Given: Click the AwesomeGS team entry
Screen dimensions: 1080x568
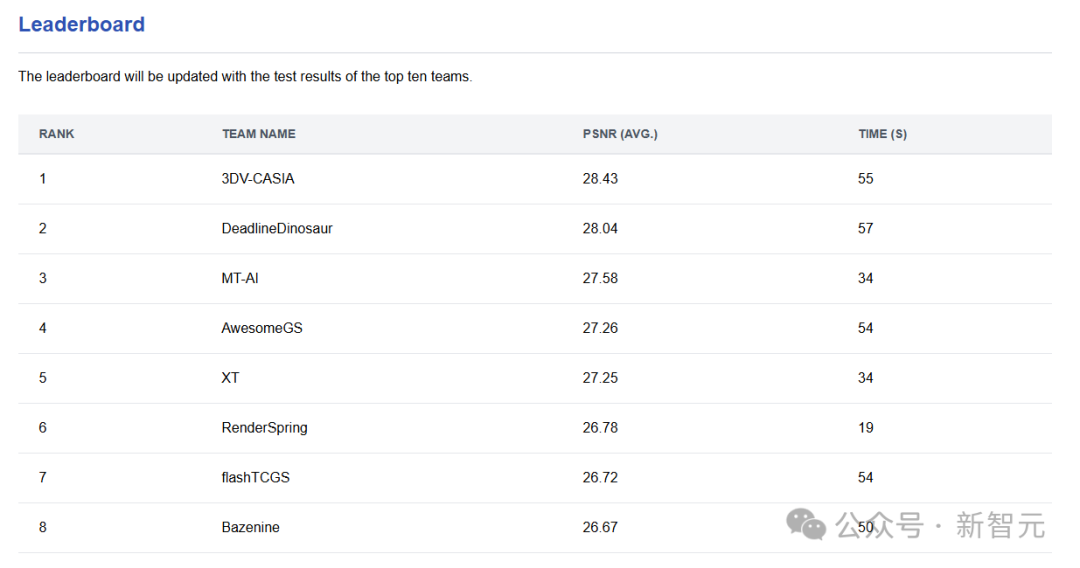Looking at the screenshot, I should pos(262,328).
